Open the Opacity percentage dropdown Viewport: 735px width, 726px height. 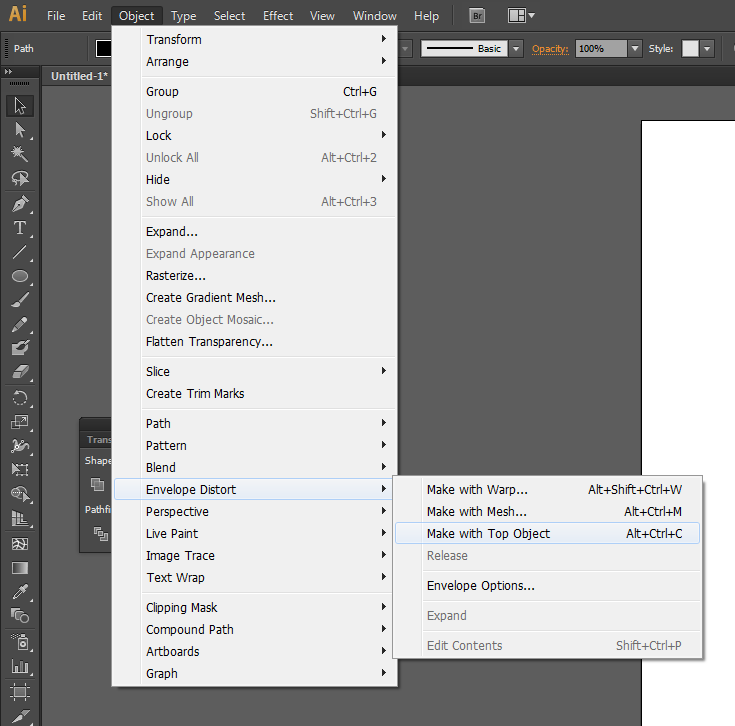(635, 48)
